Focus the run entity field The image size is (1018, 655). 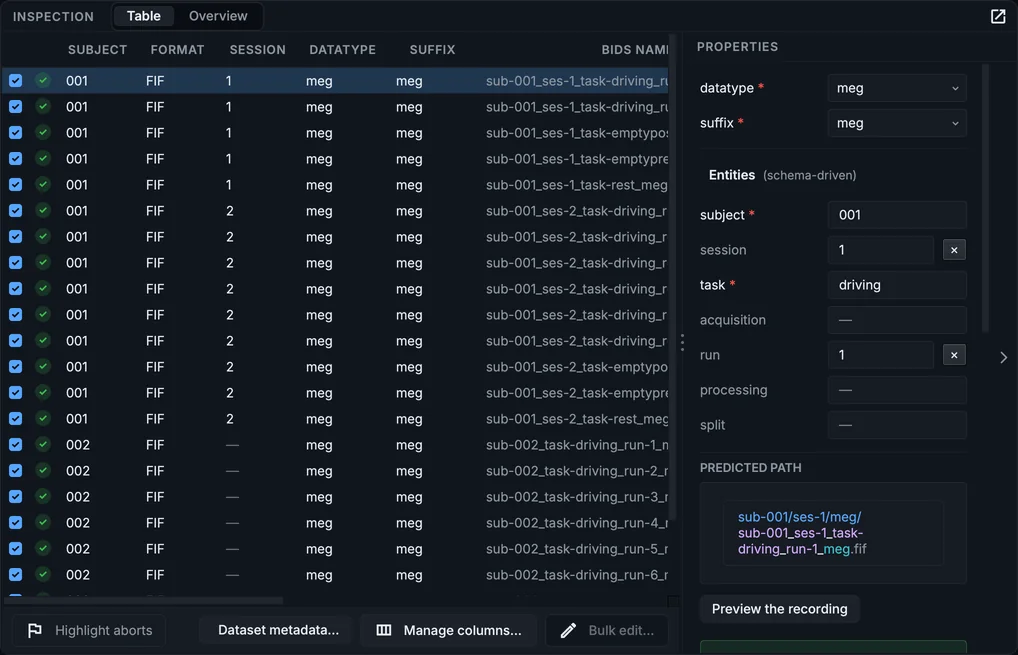[880, 355]
